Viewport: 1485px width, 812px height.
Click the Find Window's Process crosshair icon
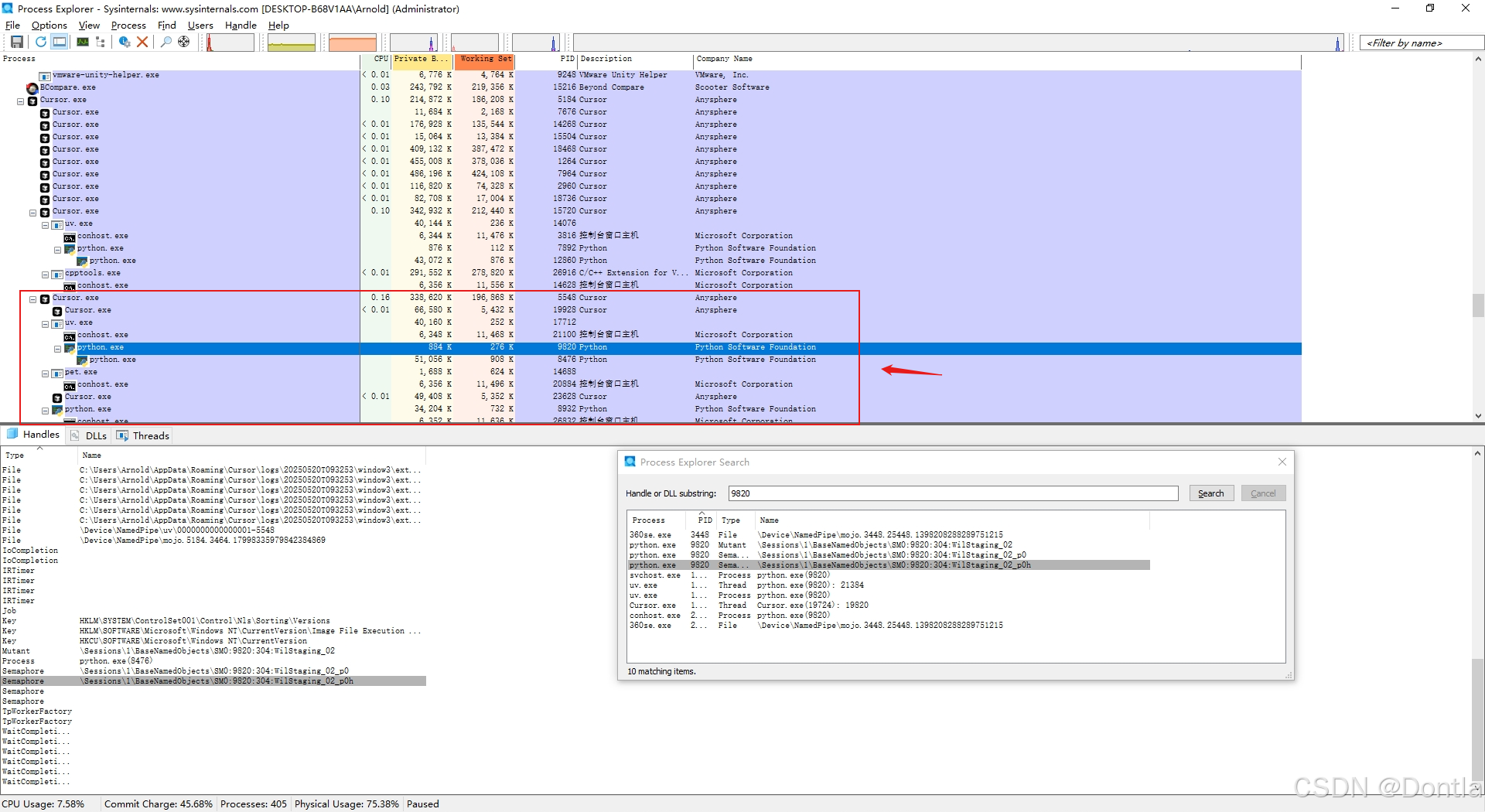(183, 42)
